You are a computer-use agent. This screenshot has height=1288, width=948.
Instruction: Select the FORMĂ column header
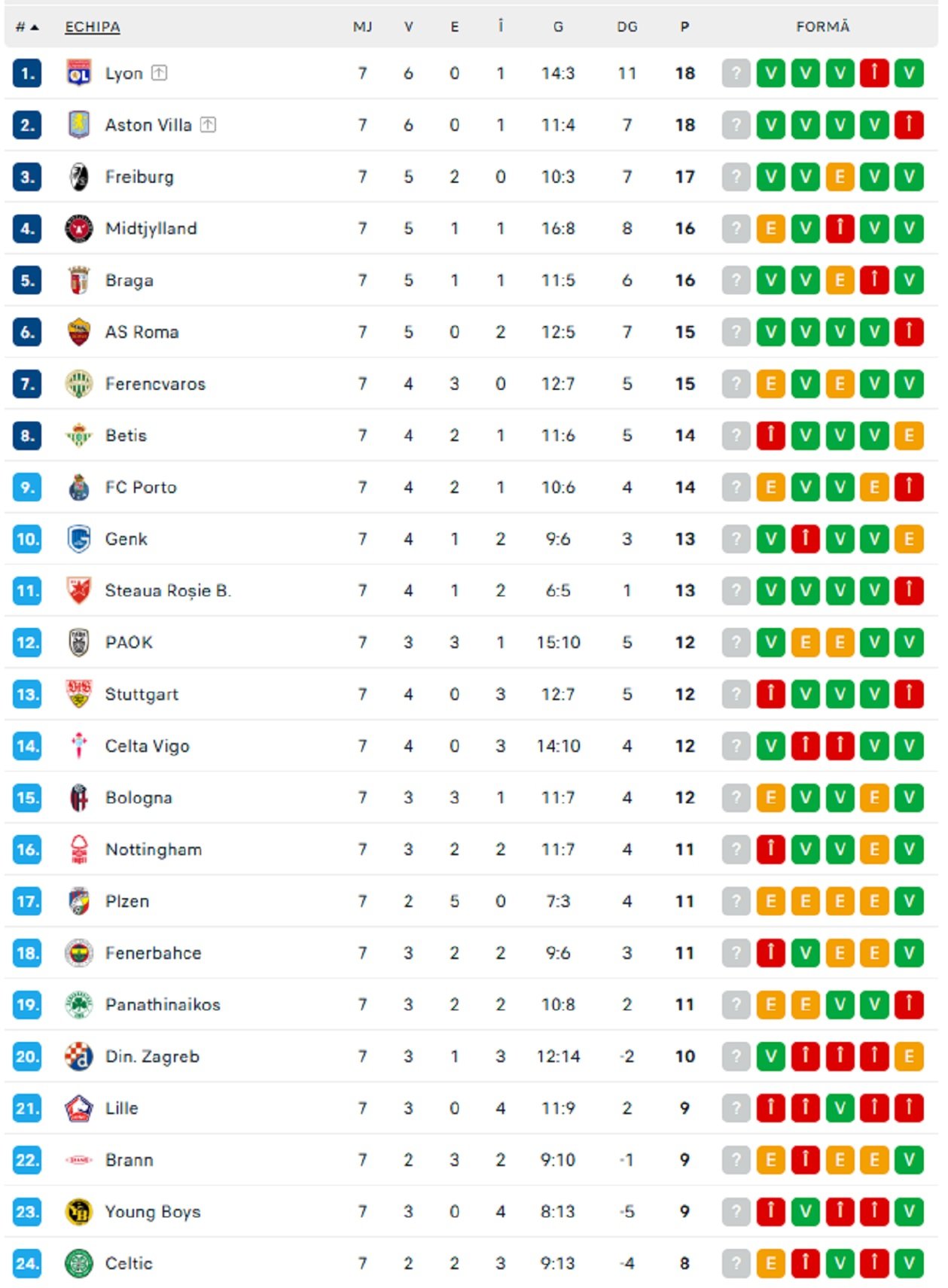tap(822, 27)
